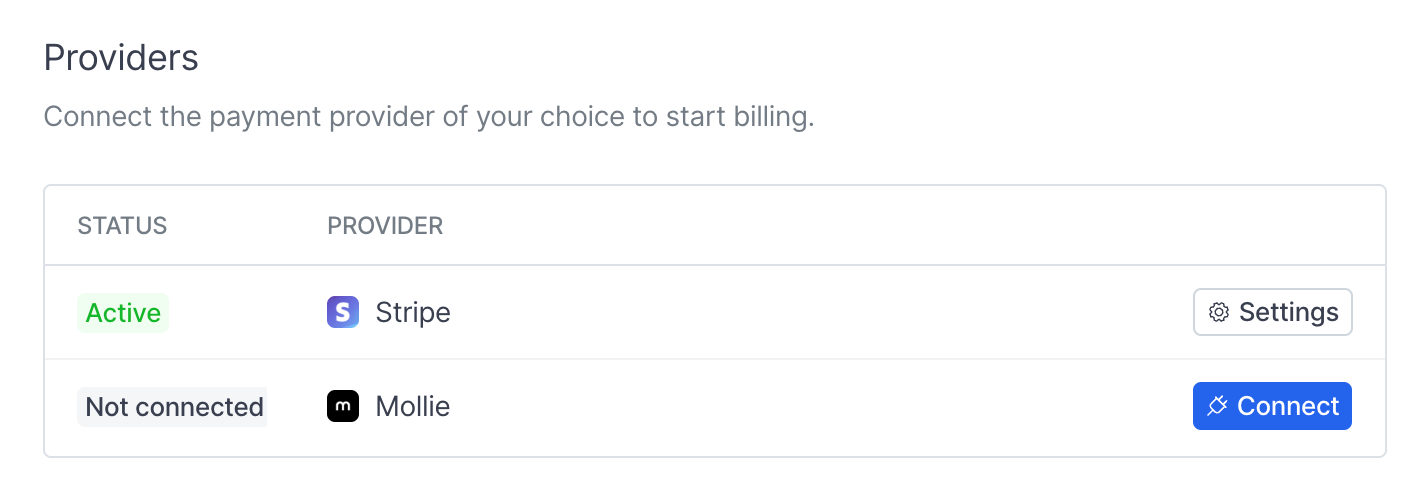Click the Stripe provider name

413,313
